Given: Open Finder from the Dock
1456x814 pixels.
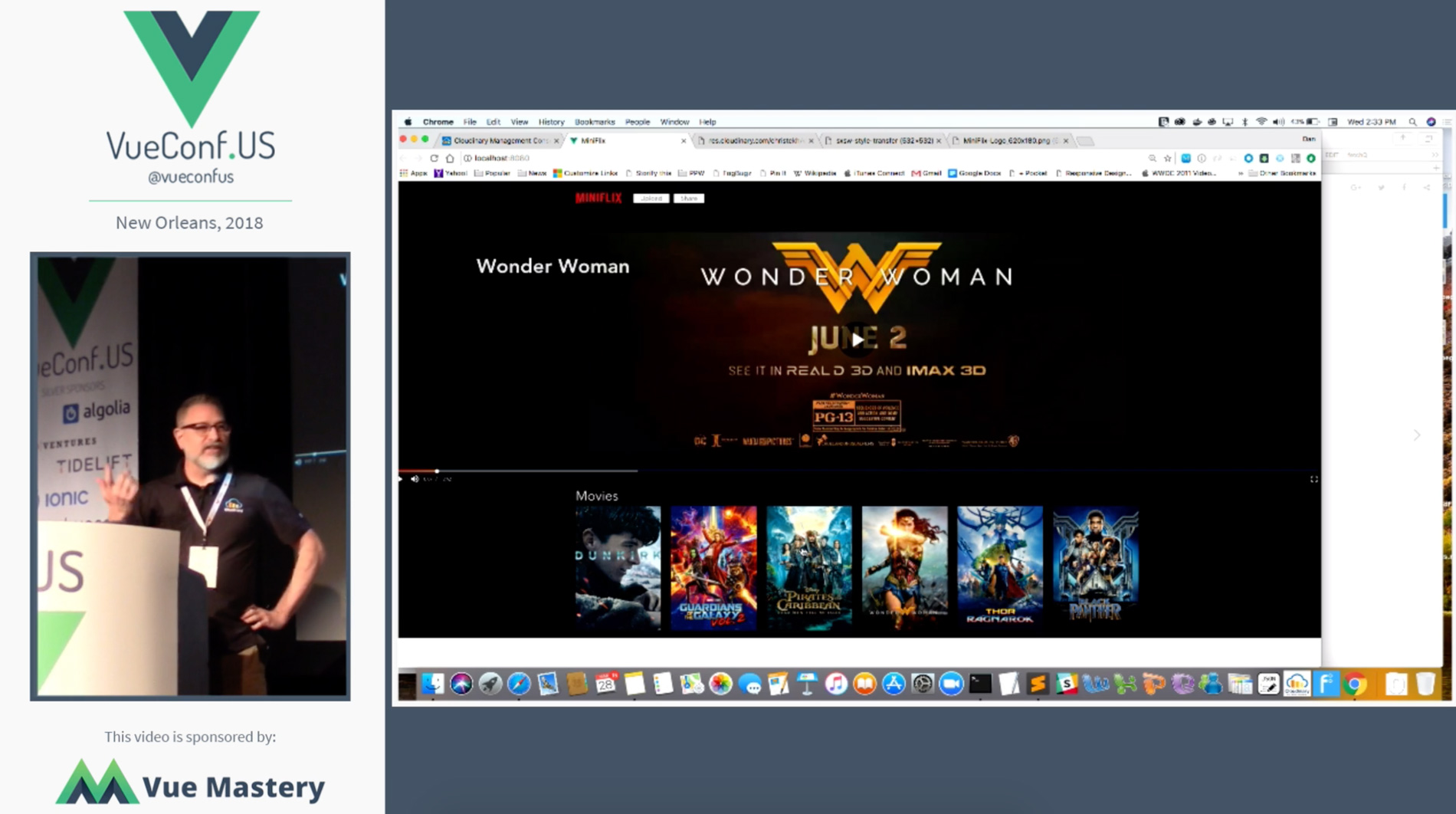Looking at the screenshot, I should coord(433,684).
